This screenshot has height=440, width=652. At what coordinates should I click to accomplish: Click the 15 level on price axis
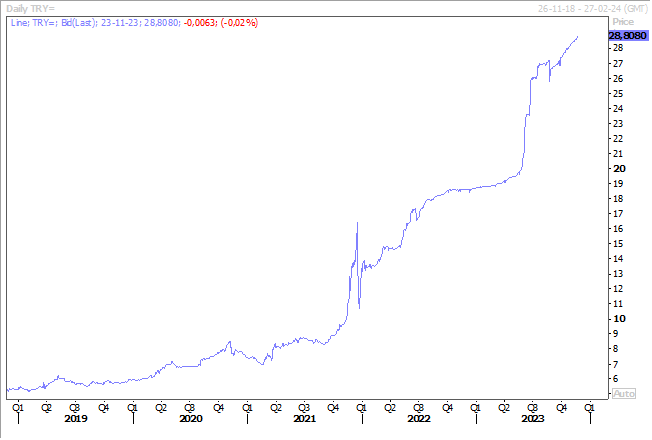click(617, 244)
